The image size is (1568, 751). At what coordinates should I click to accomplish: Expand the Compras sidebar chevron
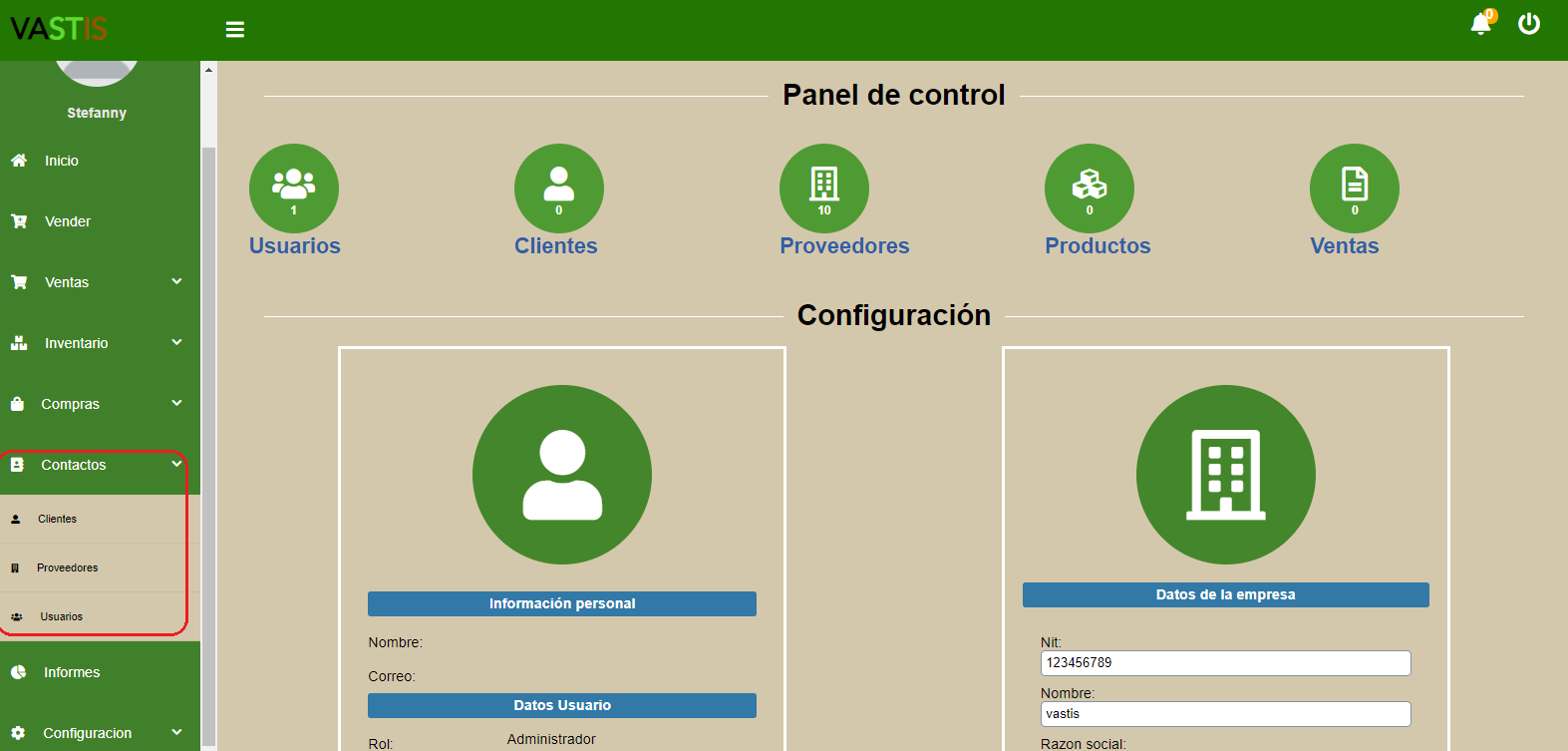[x=176, y=404]
